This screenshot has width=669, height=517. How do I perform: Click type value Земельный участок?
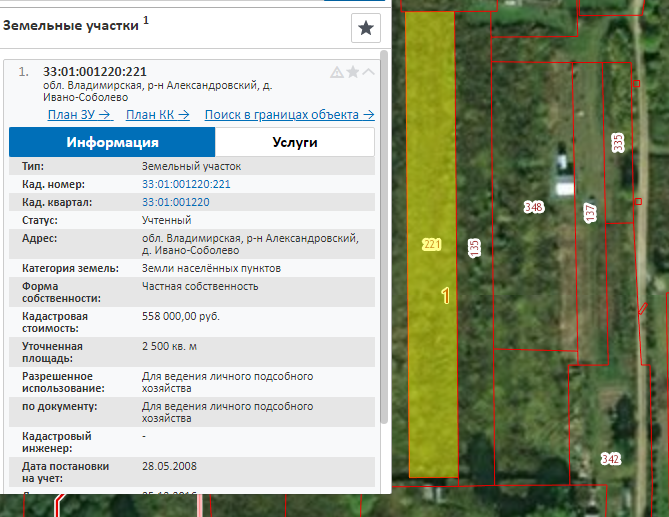click(192, 166)
